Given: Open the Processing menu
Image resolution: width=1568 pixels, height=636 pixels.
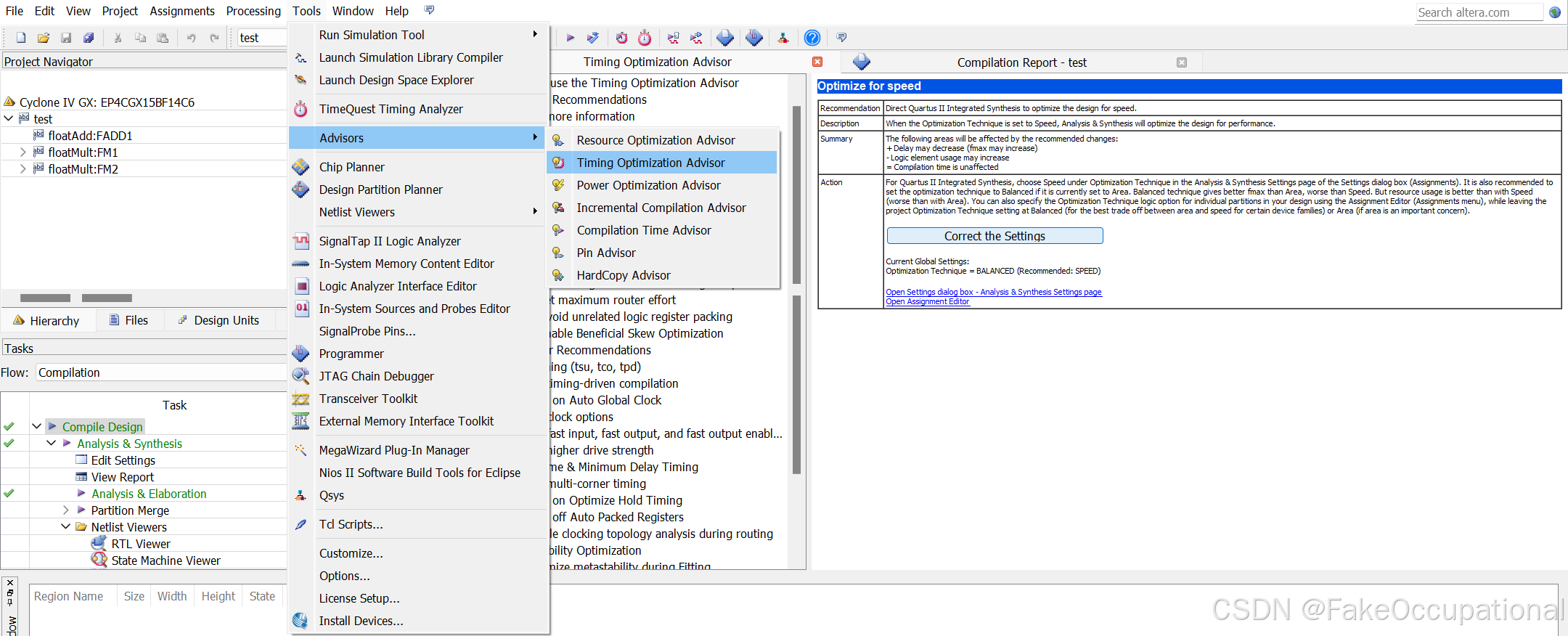Looking at the screenshot, I should [253, 11].
